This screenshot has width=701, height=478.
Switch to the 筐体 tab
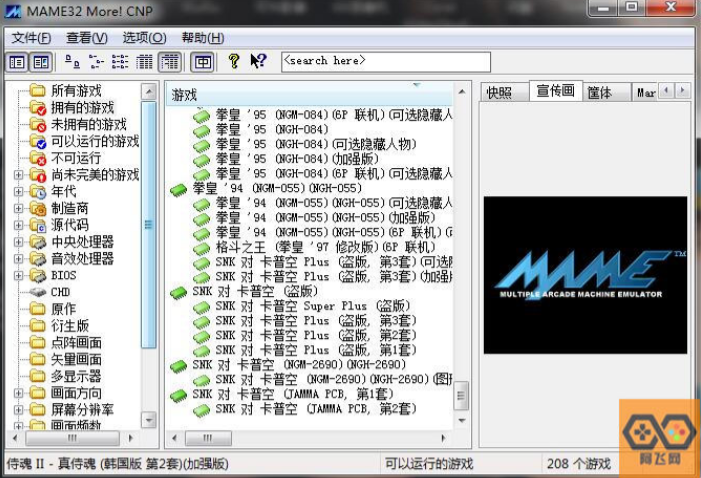pyautogui.click(x=606, y=92)
